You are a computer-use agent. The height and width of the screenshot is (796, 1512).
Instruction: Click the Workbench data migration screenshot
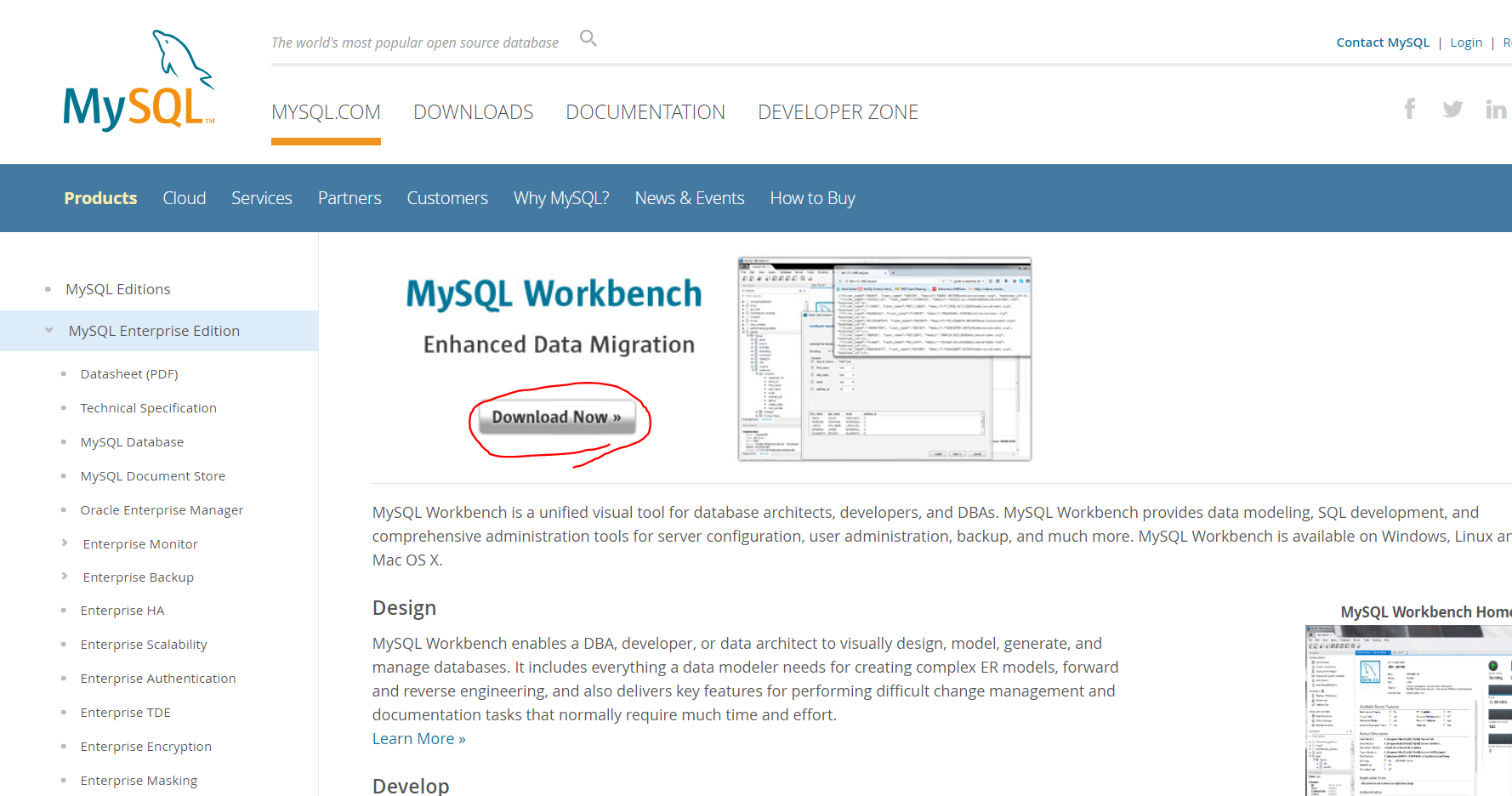pyautogui.click(x=884, y=359)
